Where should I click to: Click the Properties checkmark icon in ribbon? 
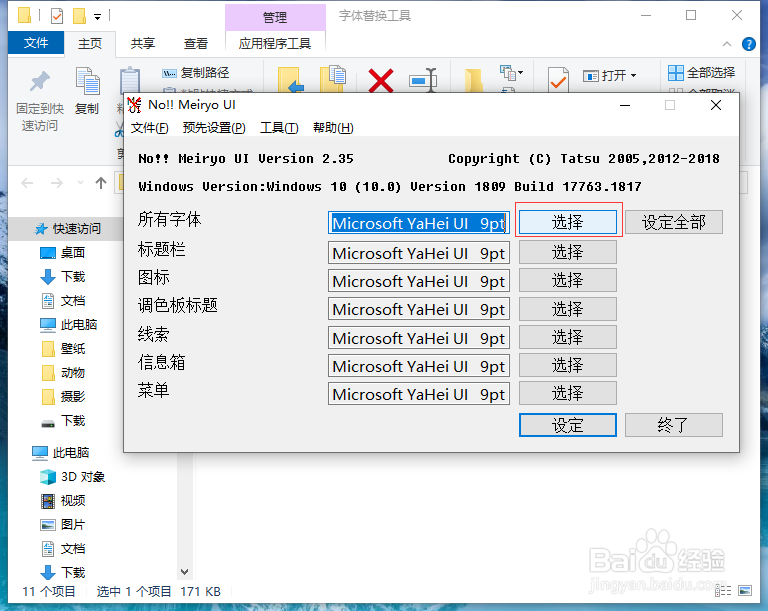(x=558, y=80)
